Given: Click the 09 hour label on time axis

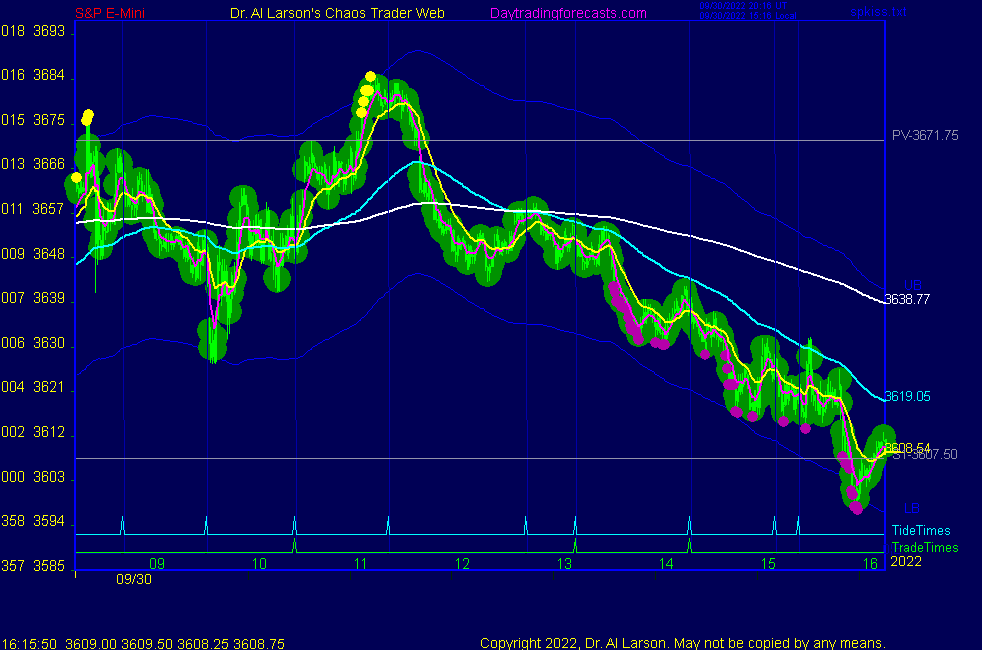Looking at the screenshot, I should pos(157,564).
